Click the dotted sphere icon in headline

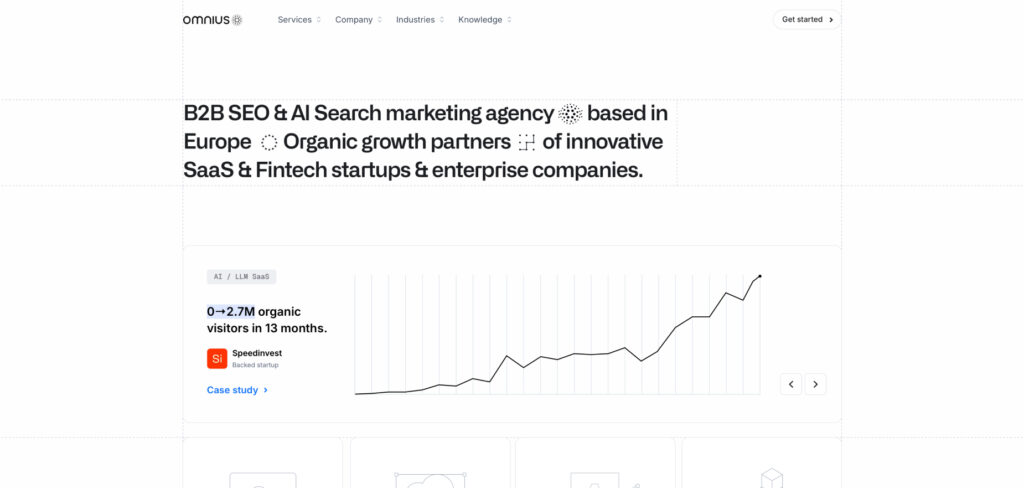tap(570, 114)
